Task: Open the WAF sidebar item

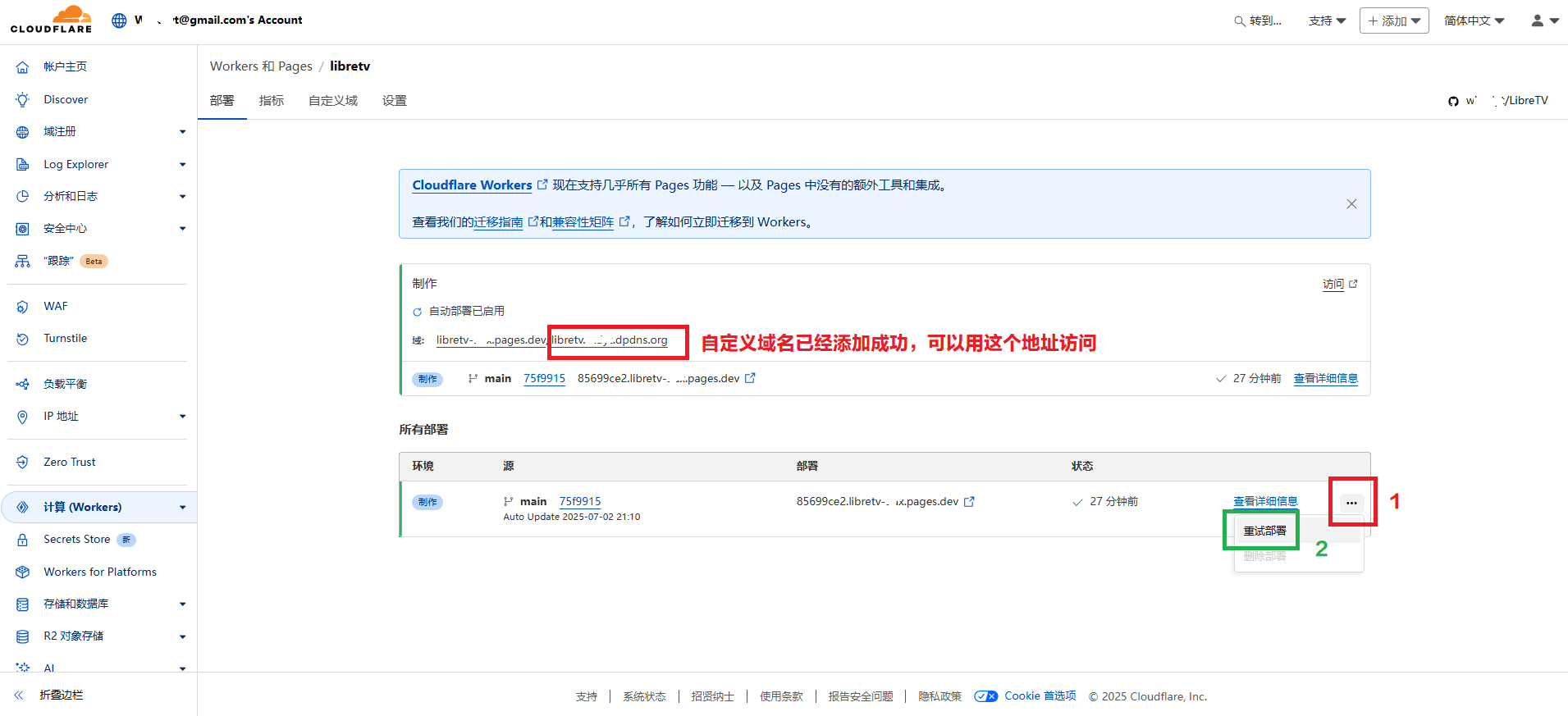Action: click(x=56, y=307)
